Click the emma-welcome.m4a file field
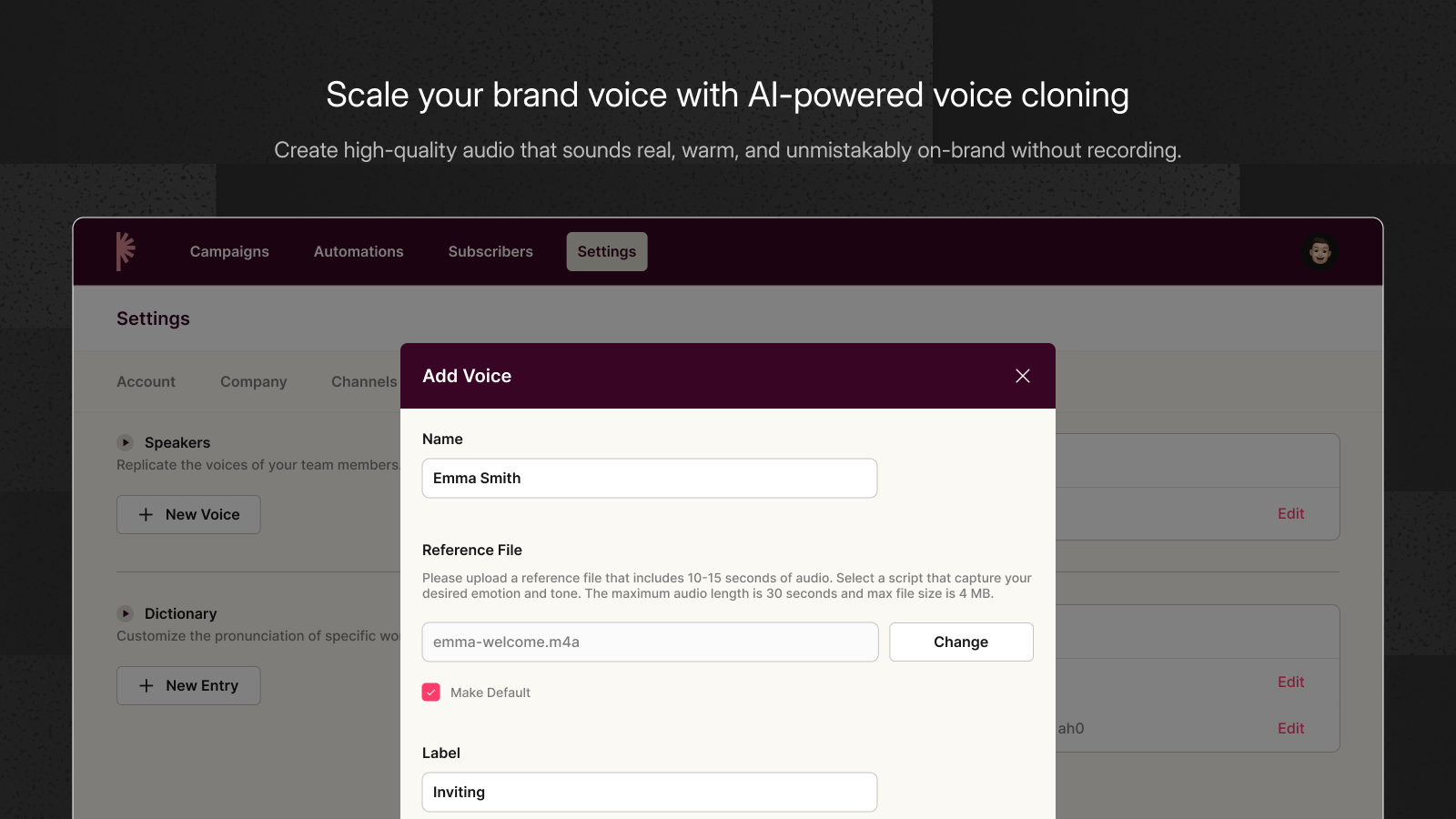 tap(650, 642)
